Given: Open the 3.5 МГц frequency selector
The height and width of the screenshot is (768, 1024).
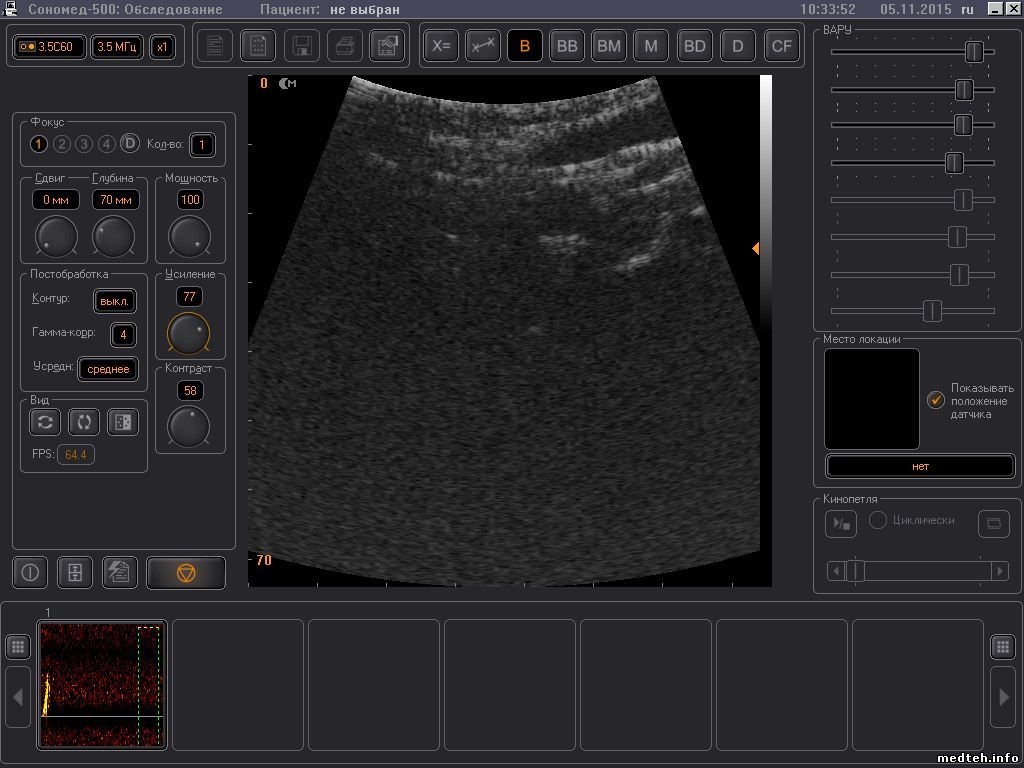Looking at the screenshot, I should pyautogui.click(x=117, y=47).
